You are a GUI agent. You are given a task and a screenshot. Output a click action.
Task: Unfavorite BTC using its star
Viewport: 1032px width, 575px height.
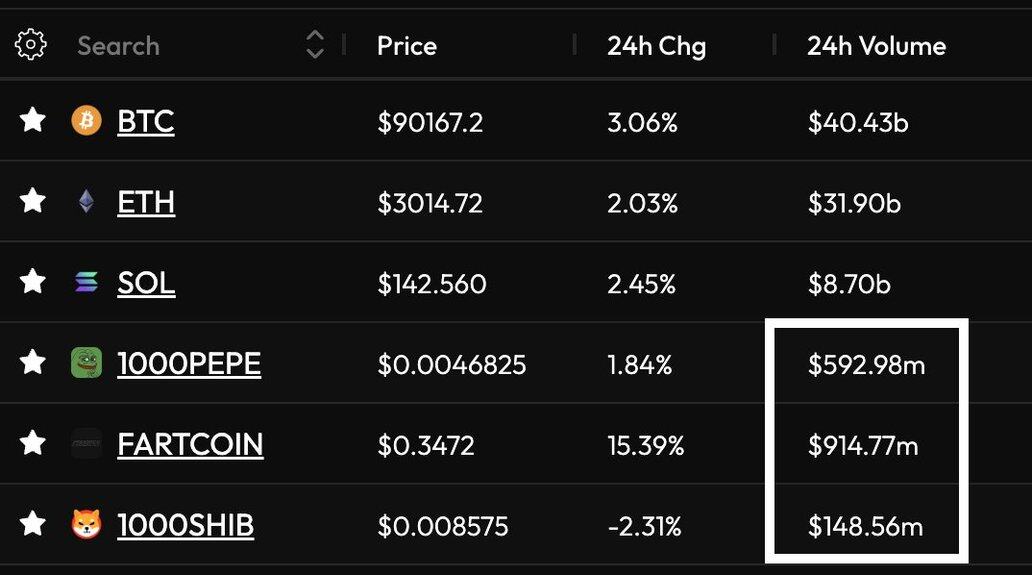click(x=33, y=122)
